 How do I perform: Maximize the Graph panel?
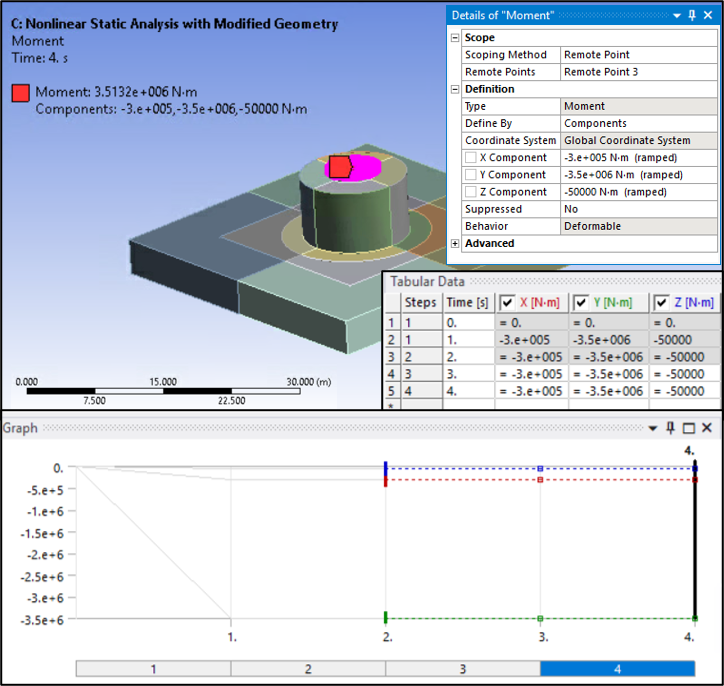tap(689, 428)
